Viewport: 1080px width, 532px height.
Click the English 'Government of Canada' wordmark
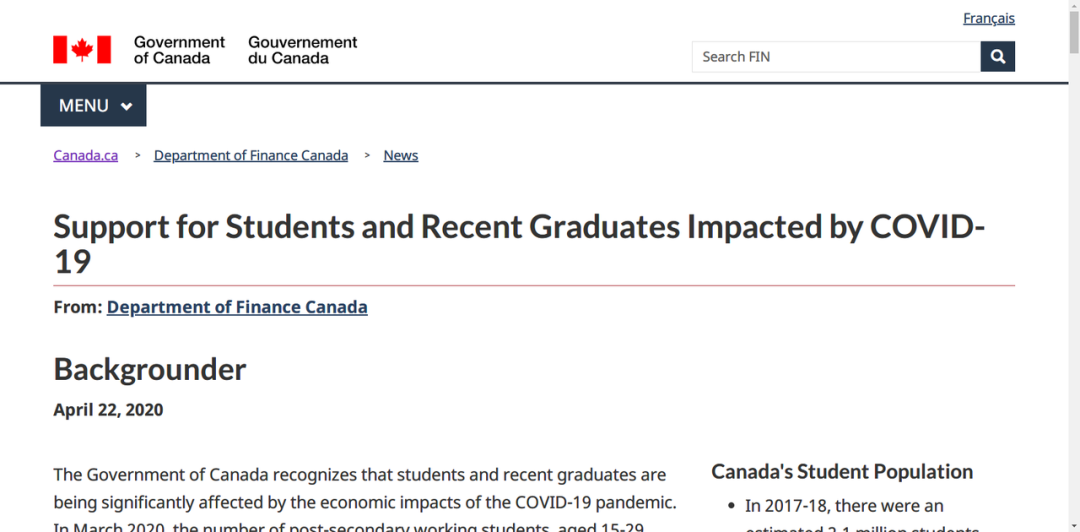(179, 50)
